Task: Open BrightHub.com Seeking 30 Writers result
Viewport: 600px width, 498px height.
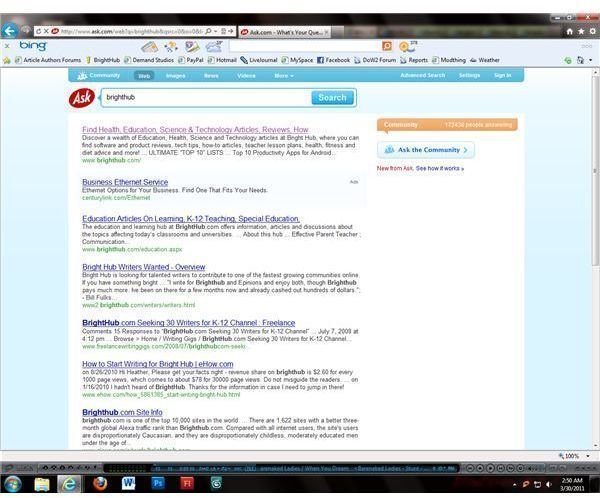Action: [x=189, y=323]
